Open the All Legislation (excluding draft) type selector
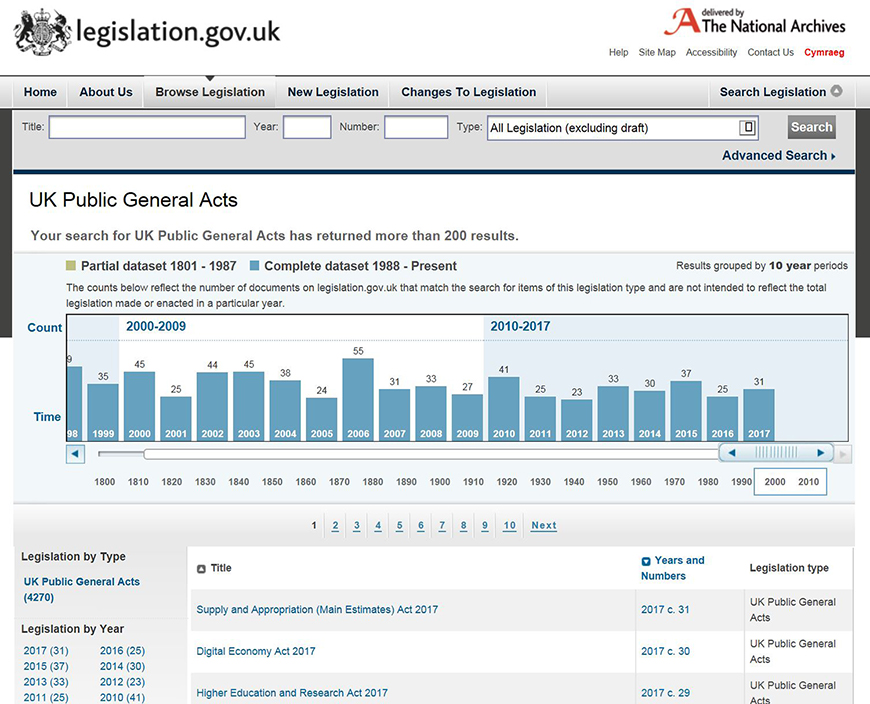The width and height of the screenshot is (870, 704). [610, 127]
